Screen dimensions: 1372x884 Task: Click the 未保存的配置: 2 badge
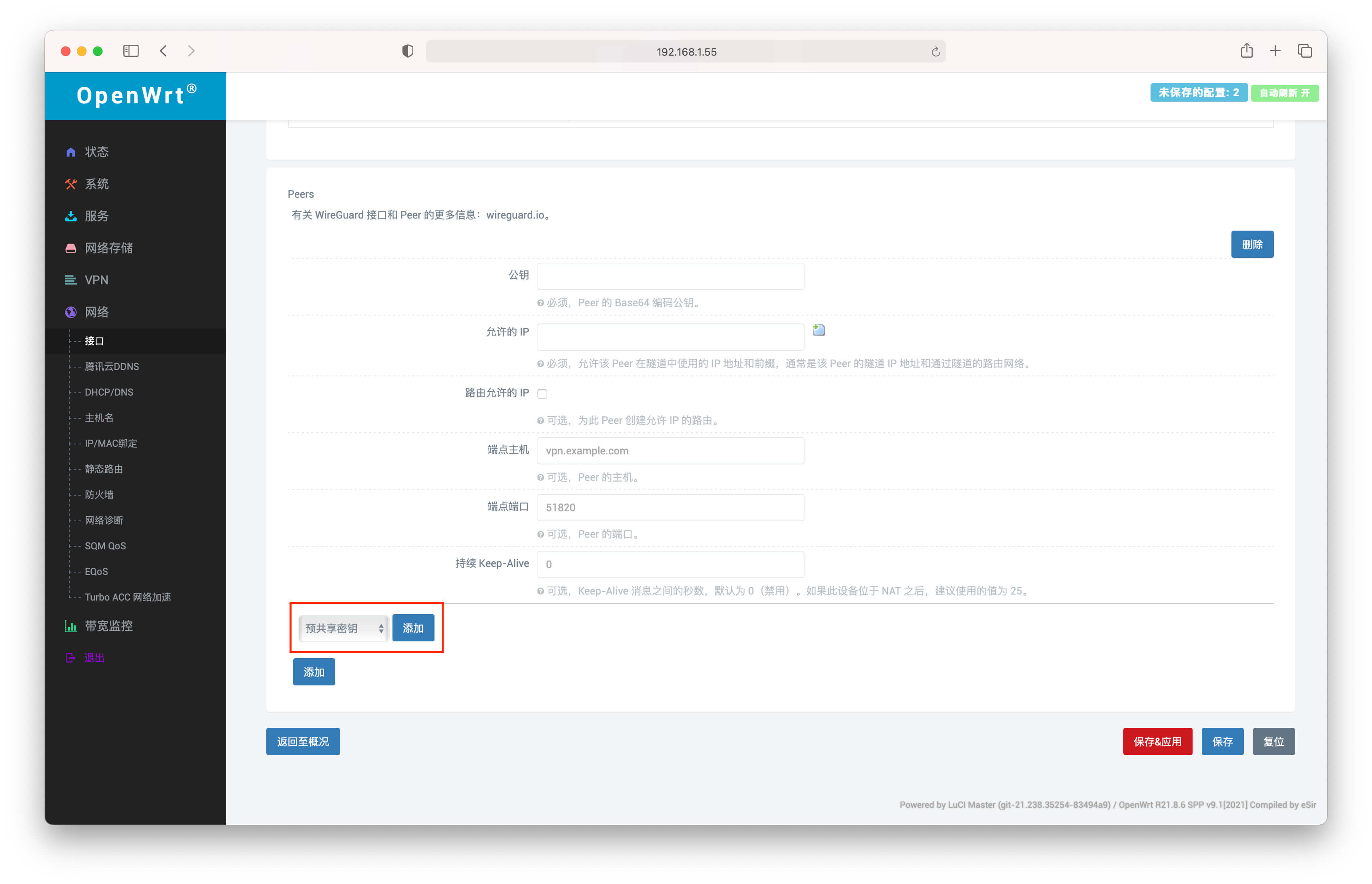pos(1198,93)
